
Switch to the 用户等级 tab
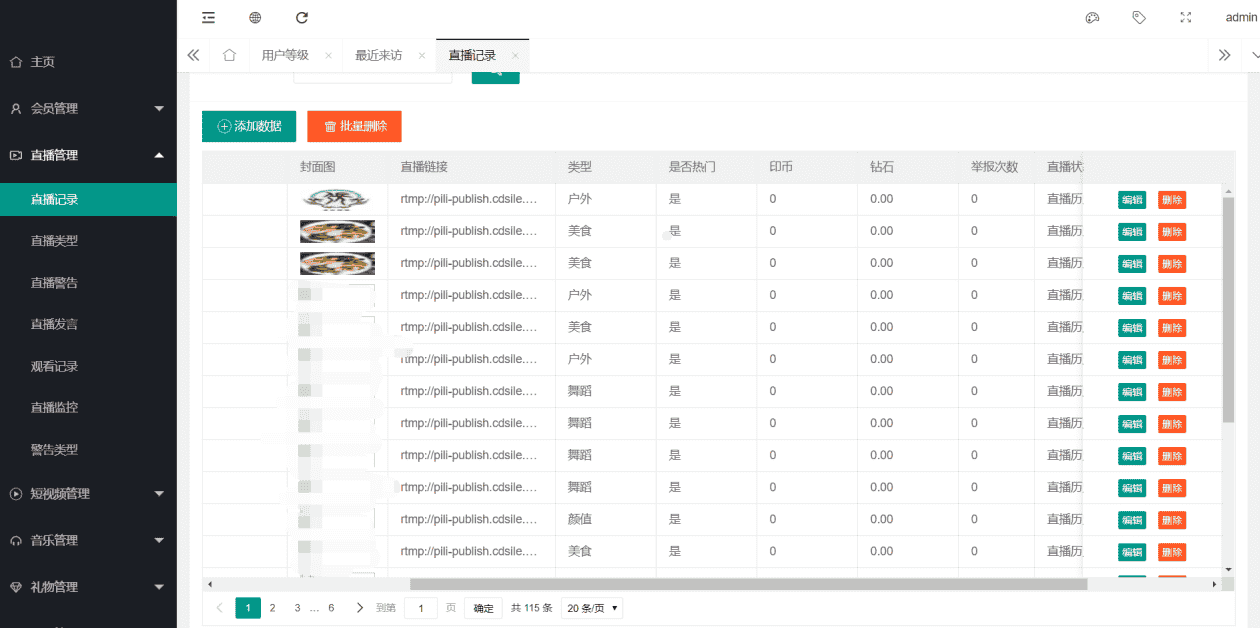tap(285, 55)
